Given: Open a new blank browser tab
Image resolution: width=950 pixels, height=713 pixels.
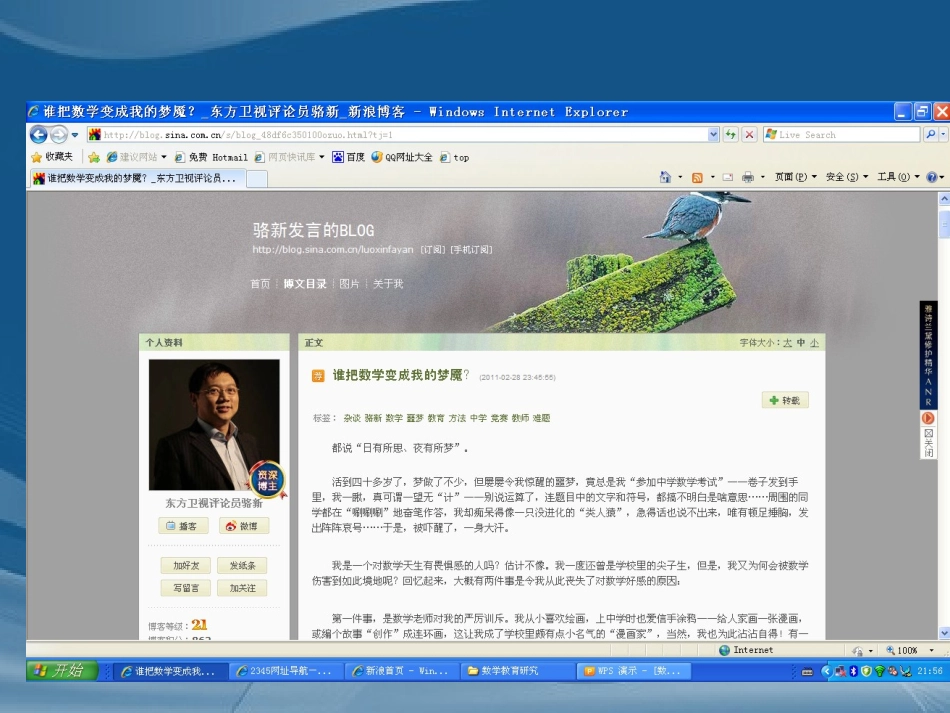Looking at the screenshot, I should 257,179.
